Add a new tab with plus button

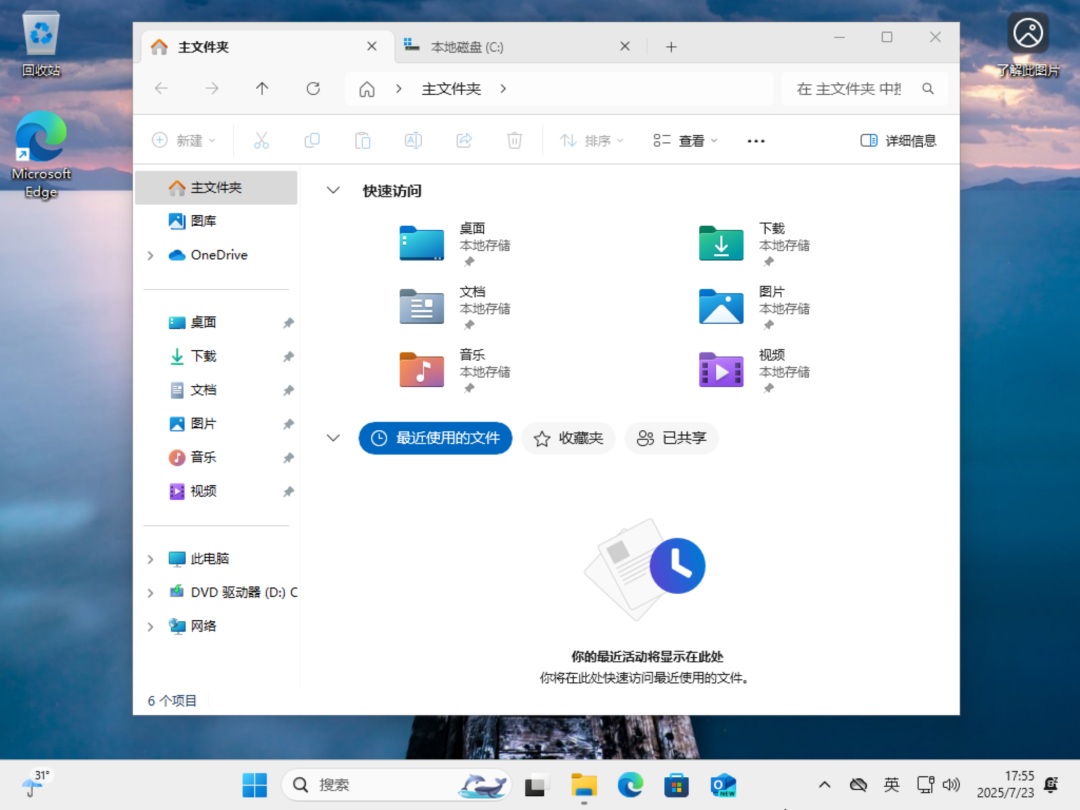click(671, 47)
